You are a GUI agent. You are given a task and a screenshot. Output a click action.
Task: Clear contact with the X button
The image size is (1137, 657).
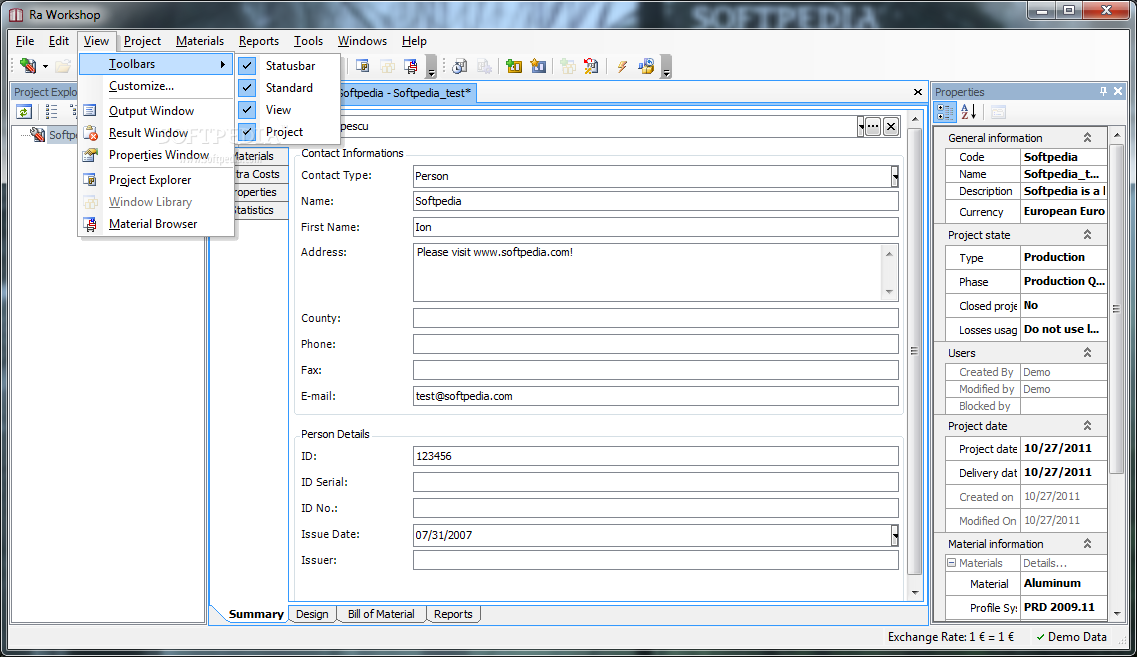coord(891,126)
